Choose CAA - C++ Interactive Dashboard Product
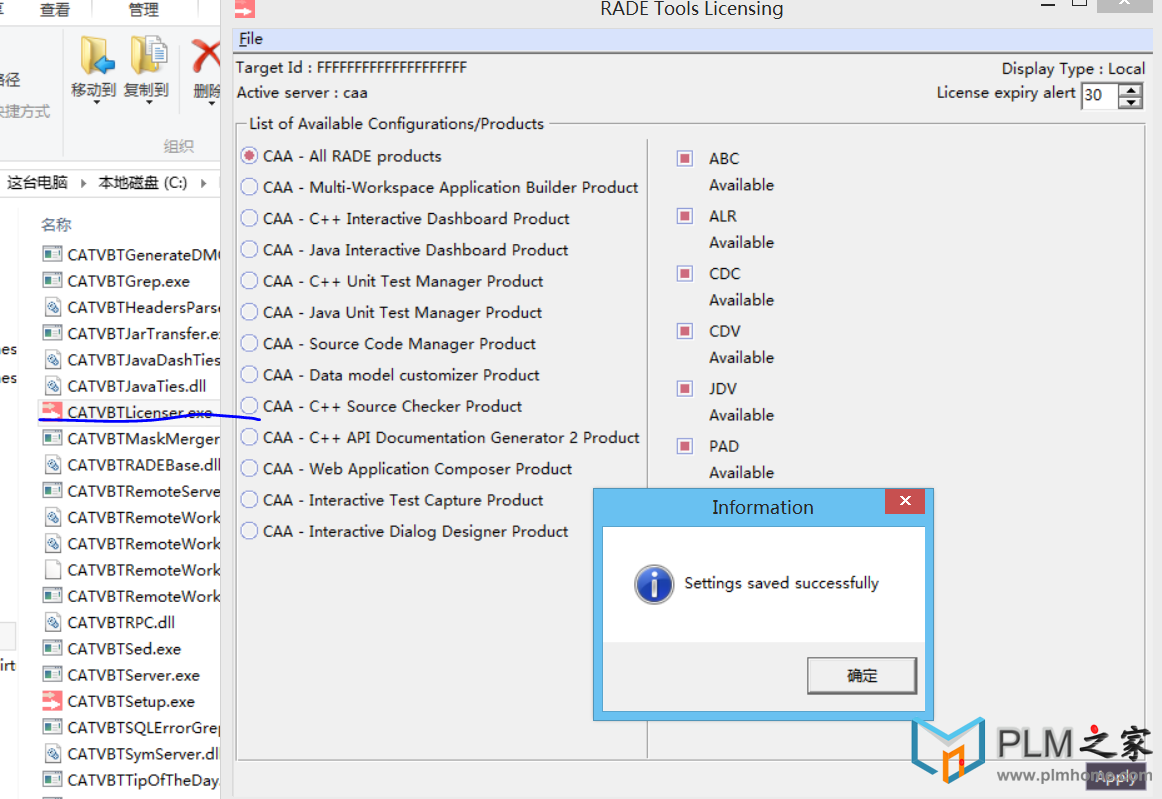This screenshot has width=1162, height=799. [250, 219]
